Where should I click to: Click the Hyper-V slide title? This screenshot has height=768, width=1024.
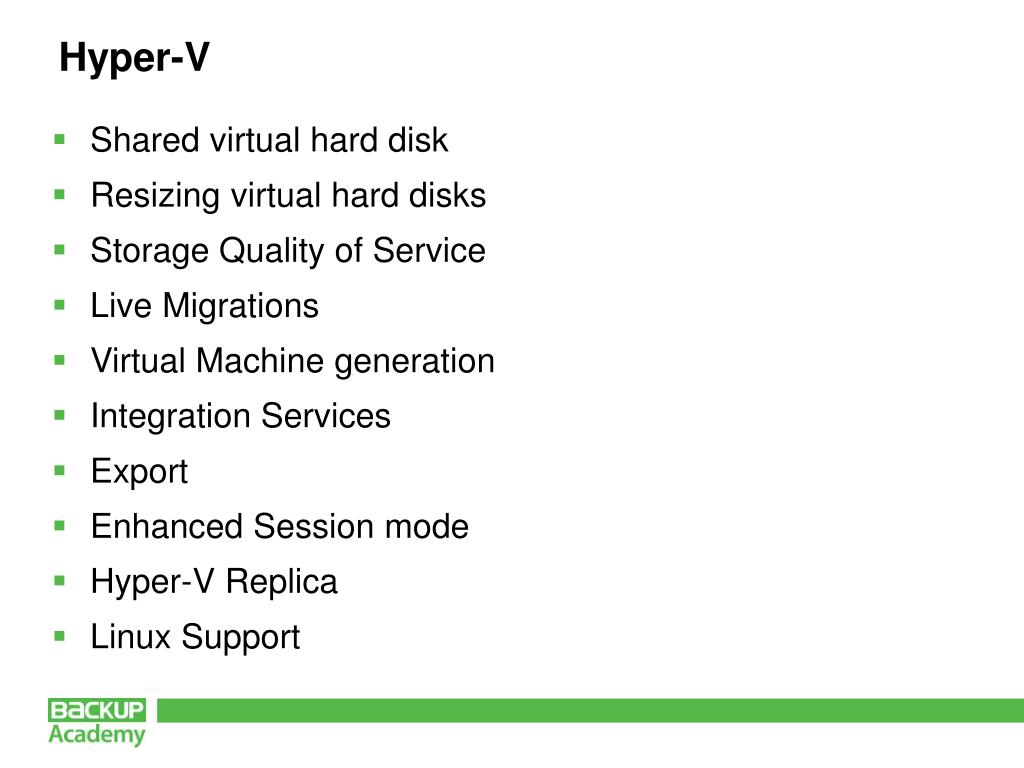(135, 57)
